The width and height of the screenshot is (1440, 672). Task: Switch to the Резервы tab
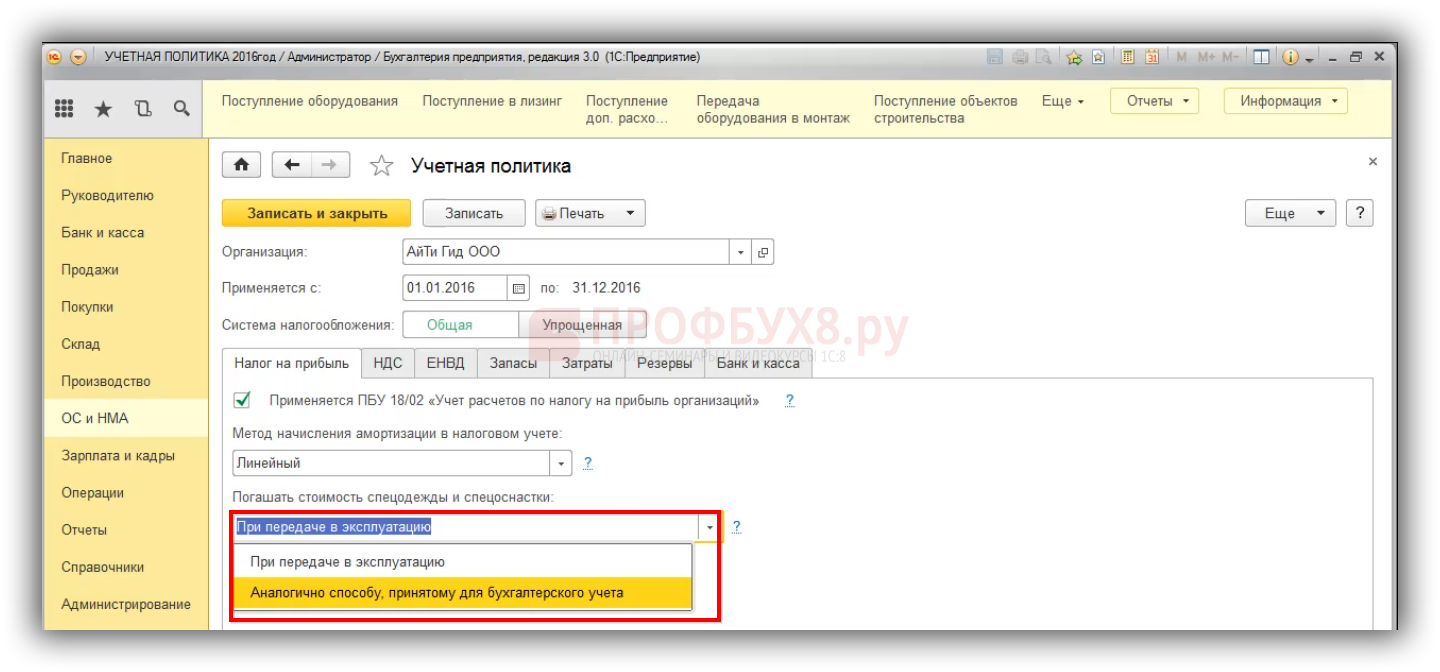pos(665,363)
